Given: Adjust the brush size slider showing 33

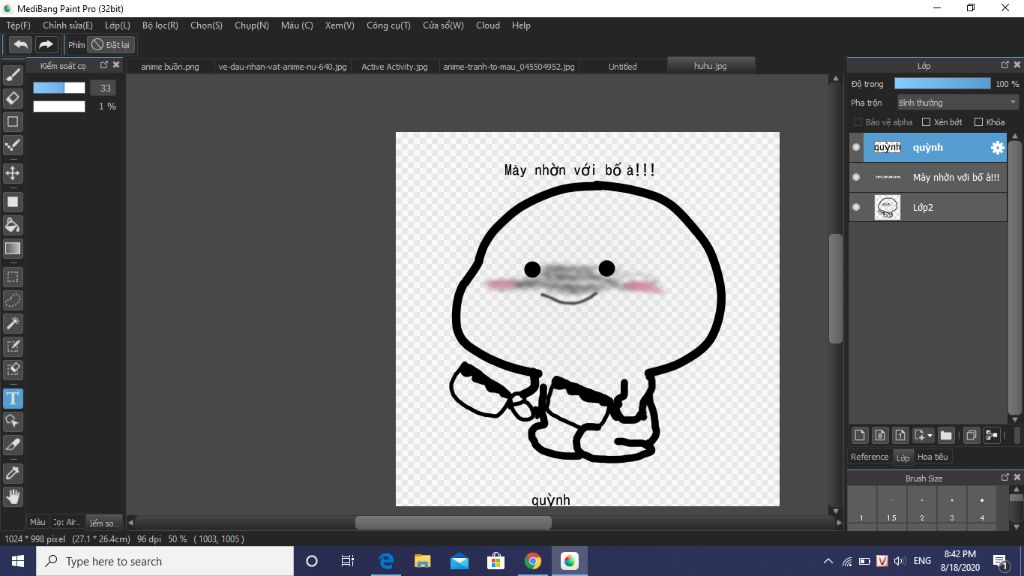Looking at the screenshot, I should point(59,88).
